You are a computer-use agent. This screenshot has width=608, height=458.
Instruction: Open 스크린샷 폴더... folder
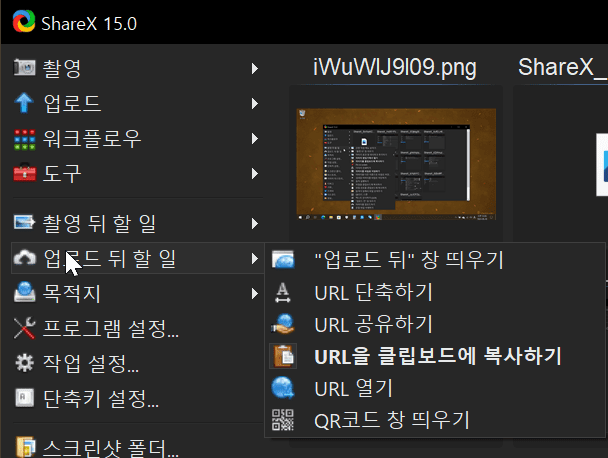click(x=137, y=448)
